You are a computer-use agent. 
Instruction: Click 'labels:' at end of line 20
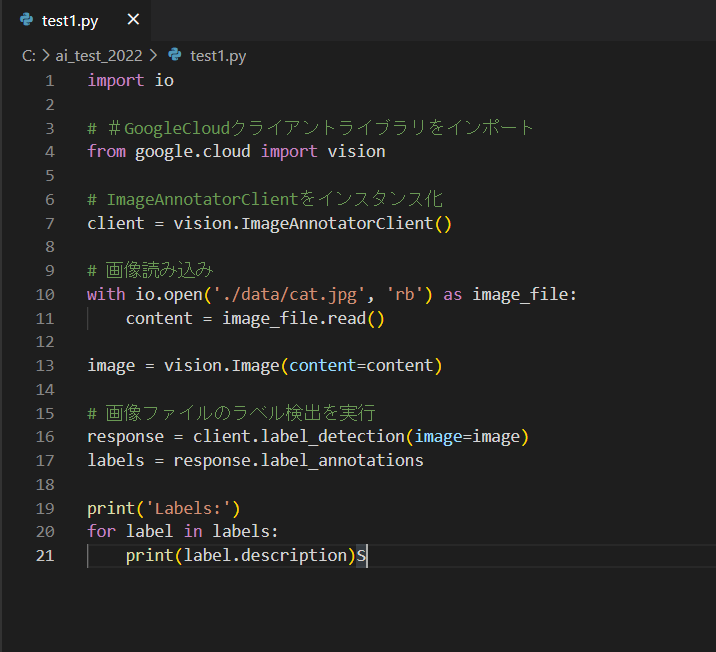[x=245, y=531]
